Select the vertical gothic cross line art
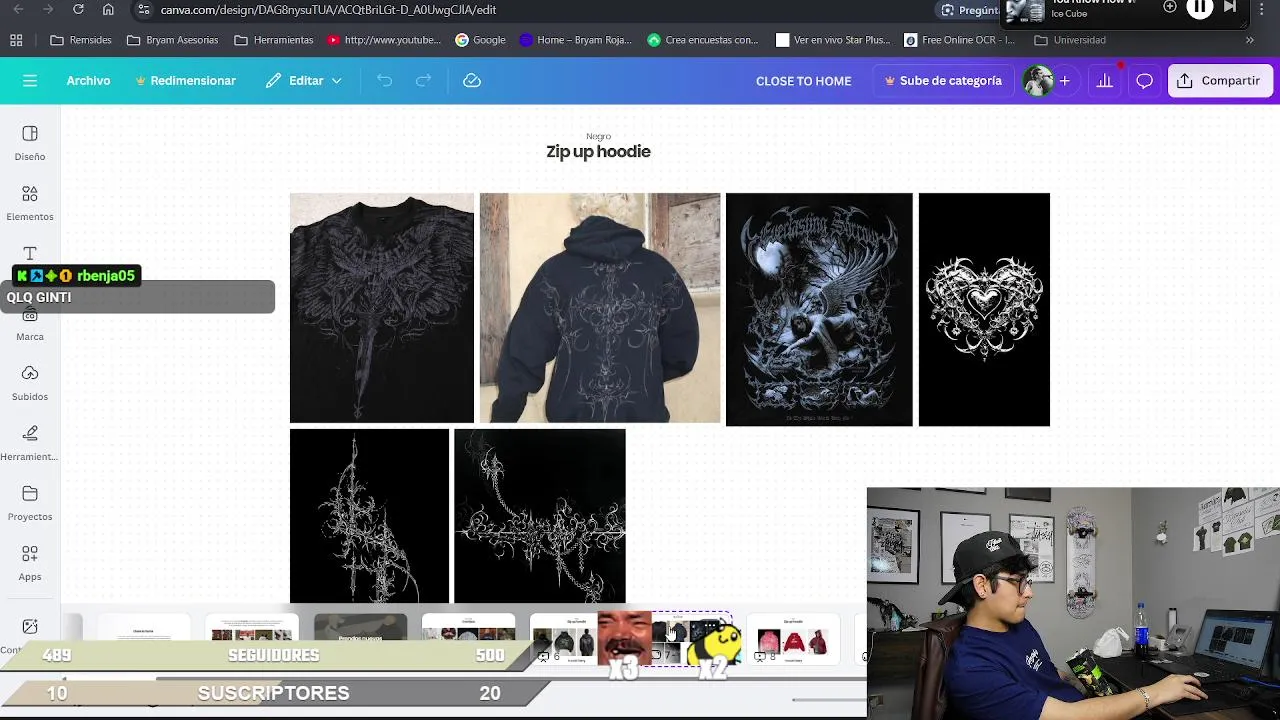1280x720 pixels. pos(369,516)
